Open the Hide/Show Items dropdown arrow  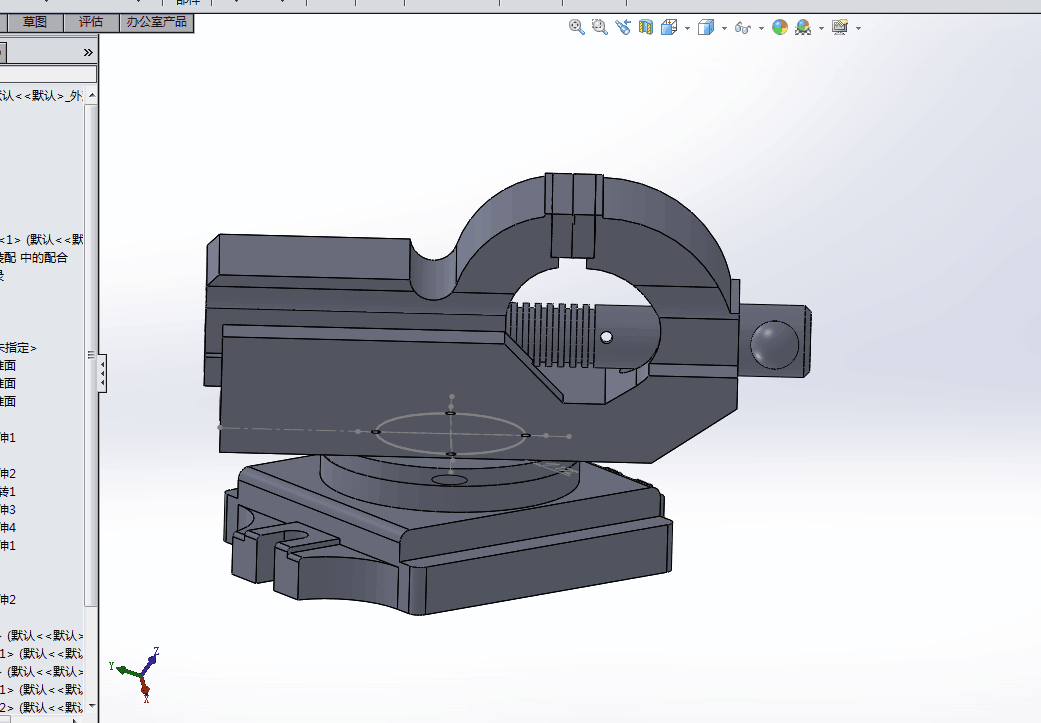click(x=761, y=28)
